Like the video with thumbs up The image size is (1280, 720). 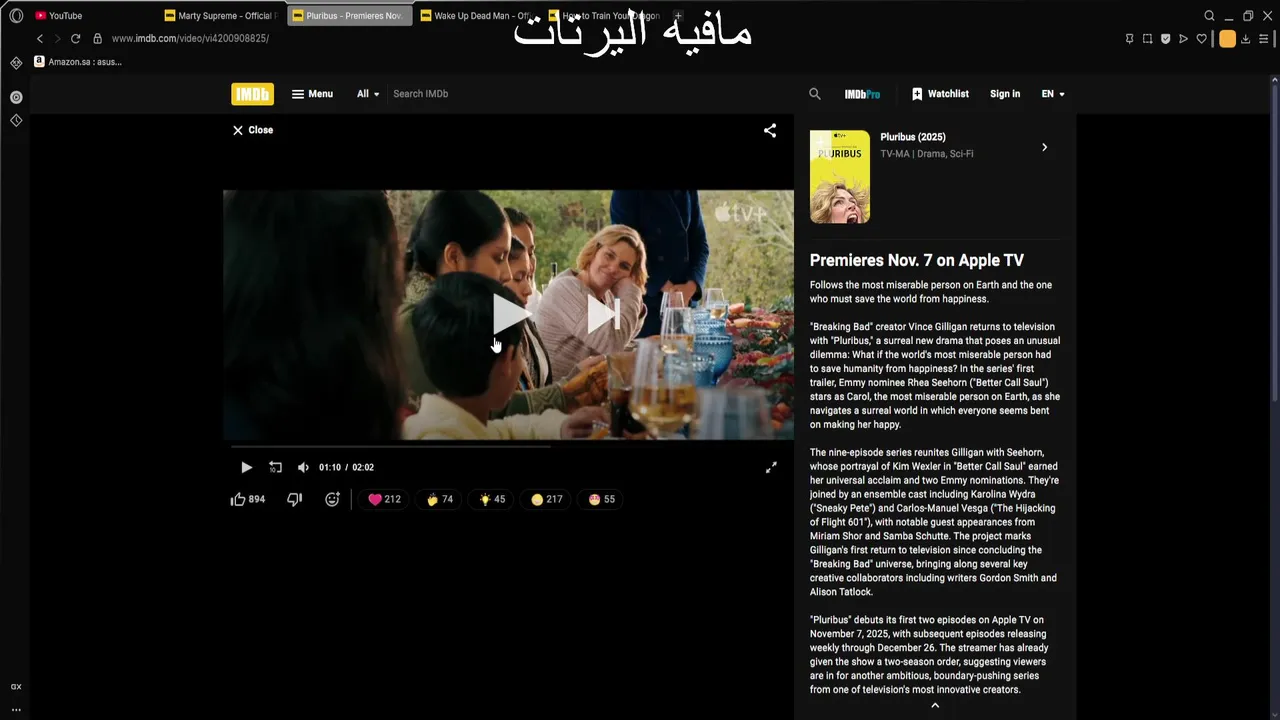click(x=247, y=499)
